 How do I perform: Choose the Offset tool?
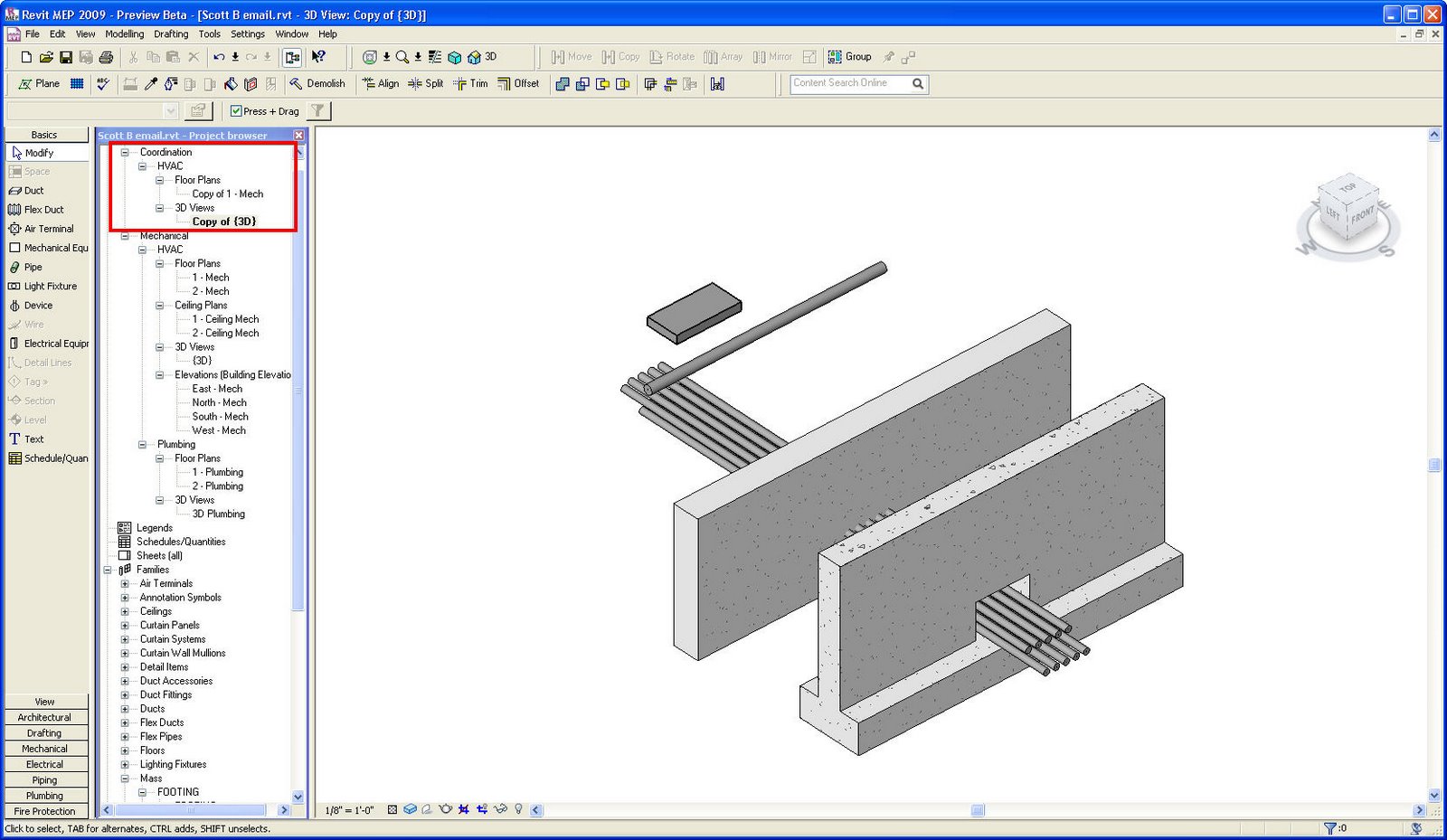point(518,84)
